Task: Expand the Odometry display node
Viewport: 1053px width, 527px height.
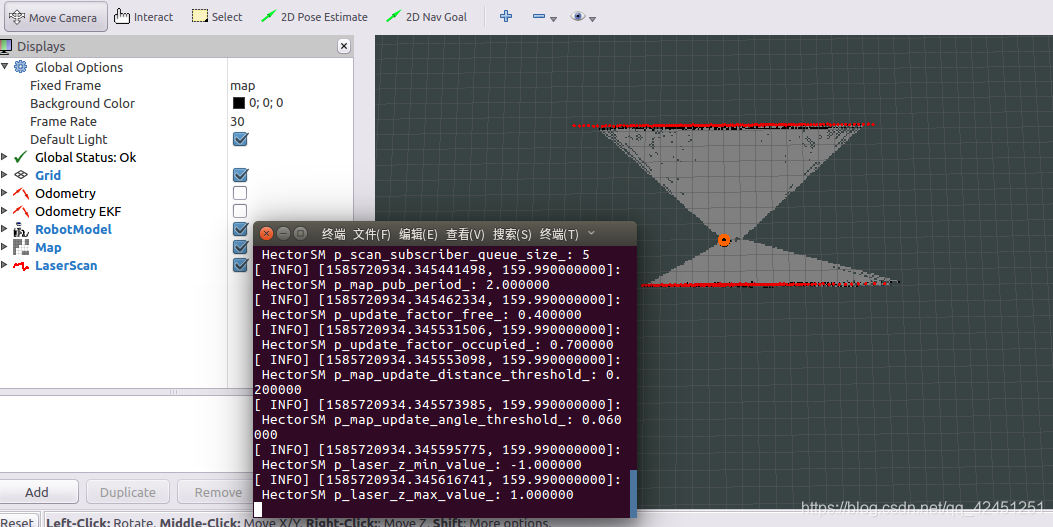Action: click(5, 193)
